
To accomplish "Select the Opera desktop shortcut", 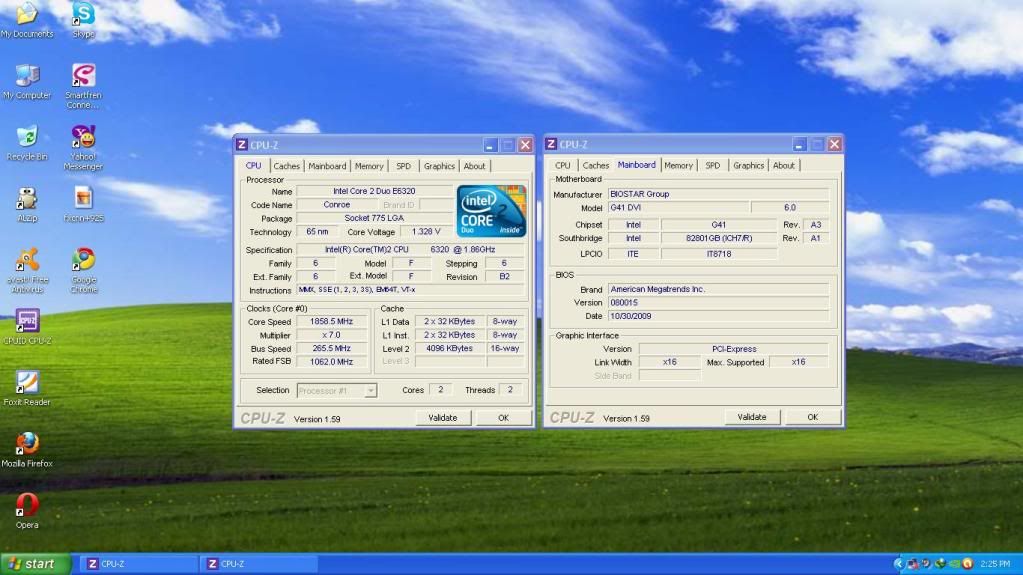I will click(27, 512).
